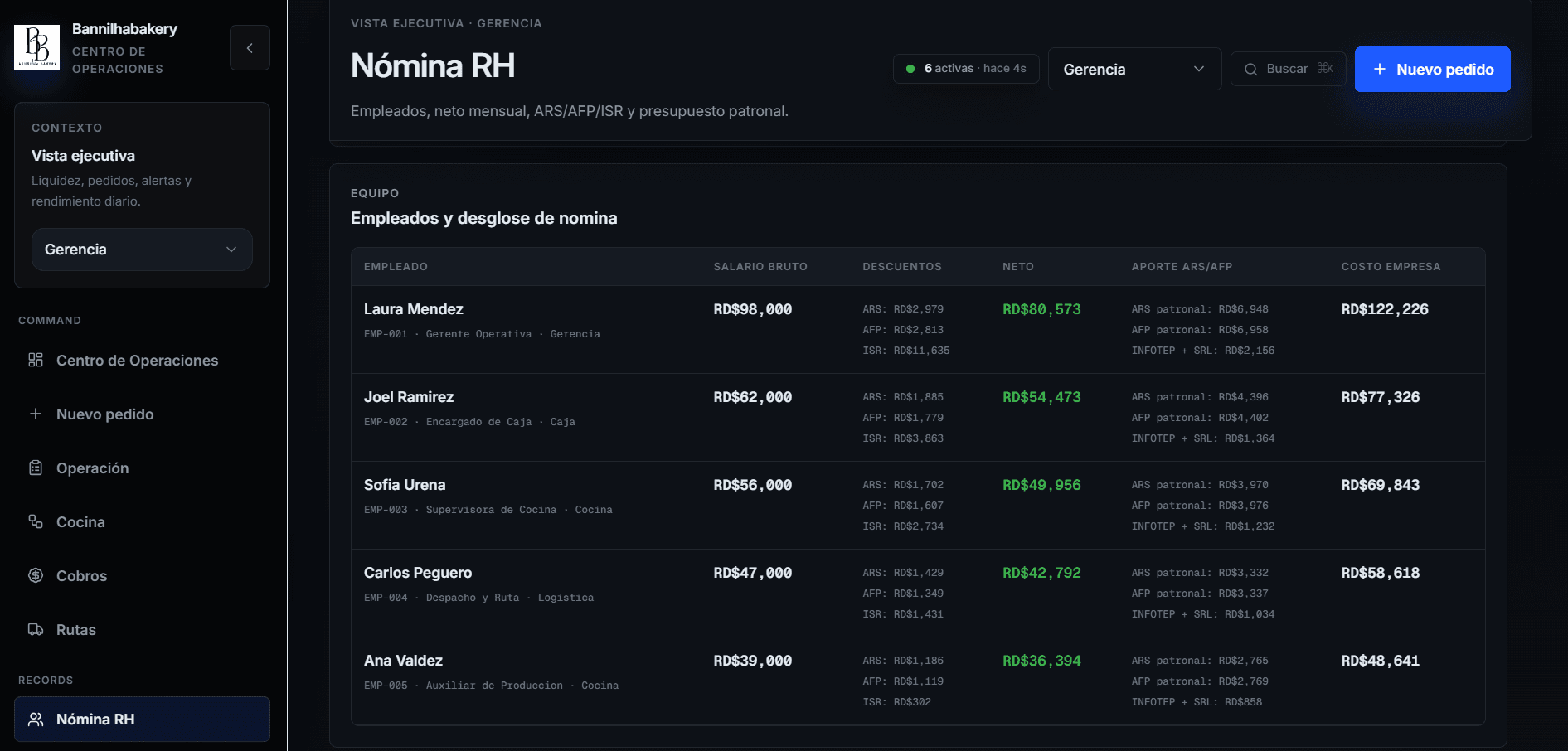Click EMP-002 Encargado de Caja subtitle

469,422
